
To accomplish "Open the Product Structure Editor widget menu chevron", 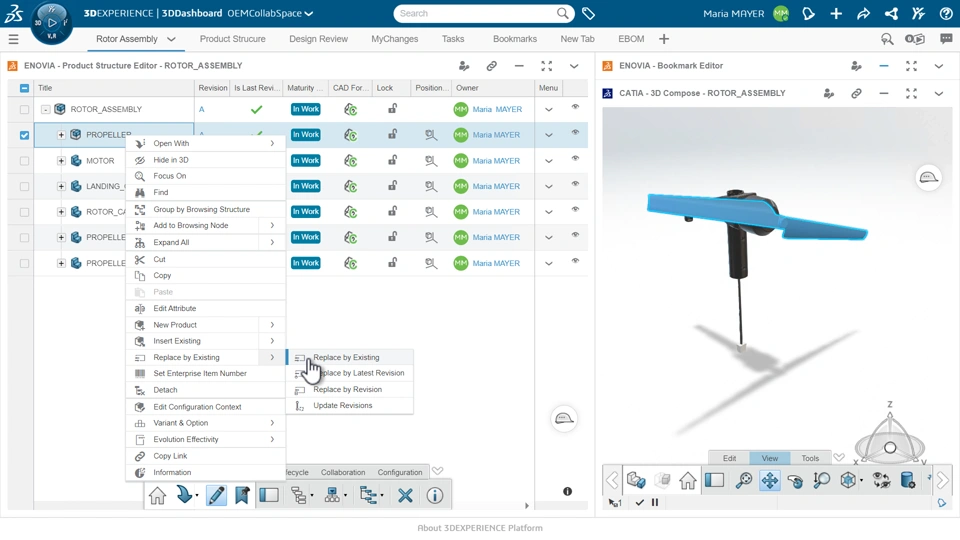I will [x=574, y=66].
